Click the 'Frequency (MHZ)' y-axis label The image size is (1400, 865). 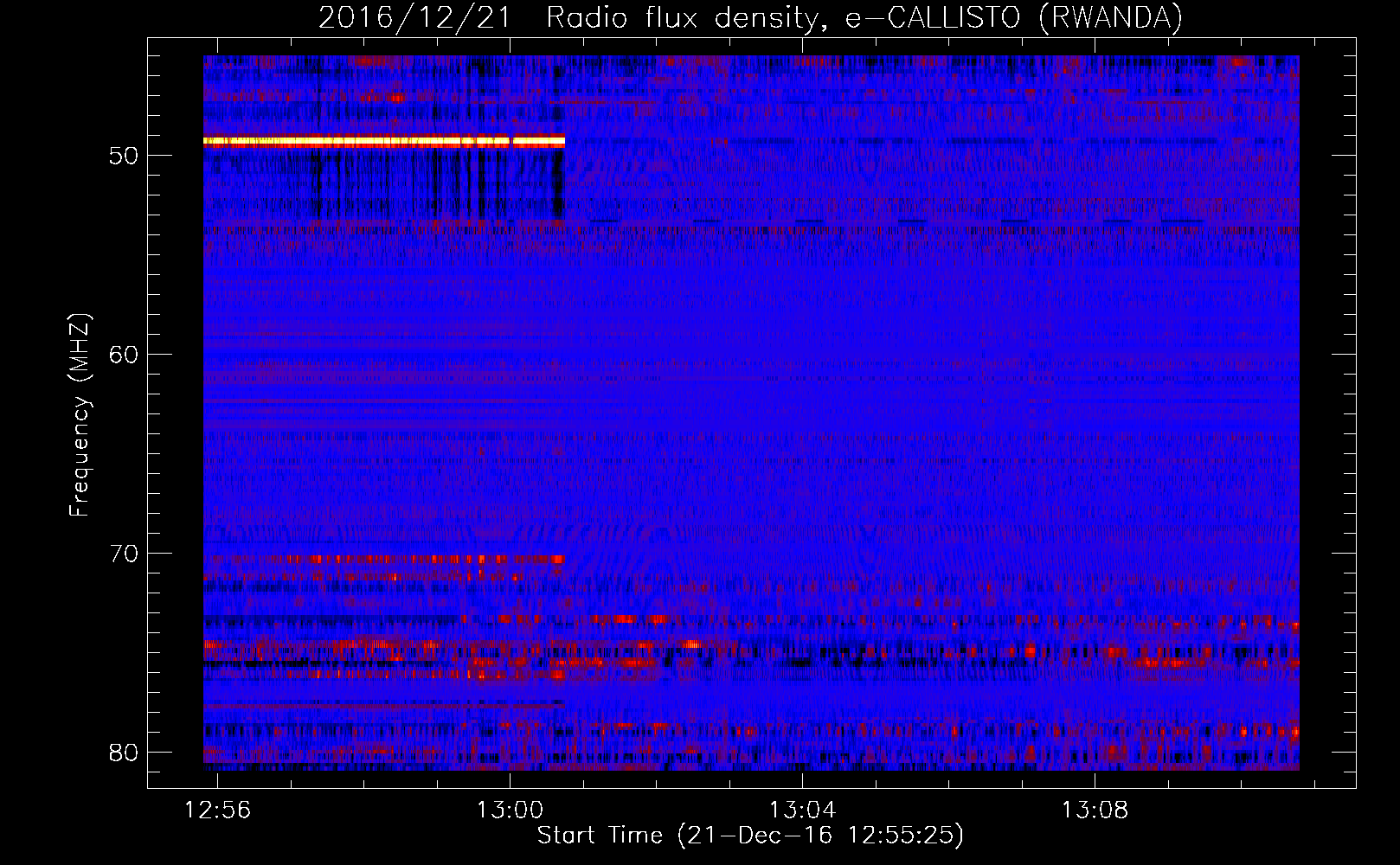(x=80, y=415)
